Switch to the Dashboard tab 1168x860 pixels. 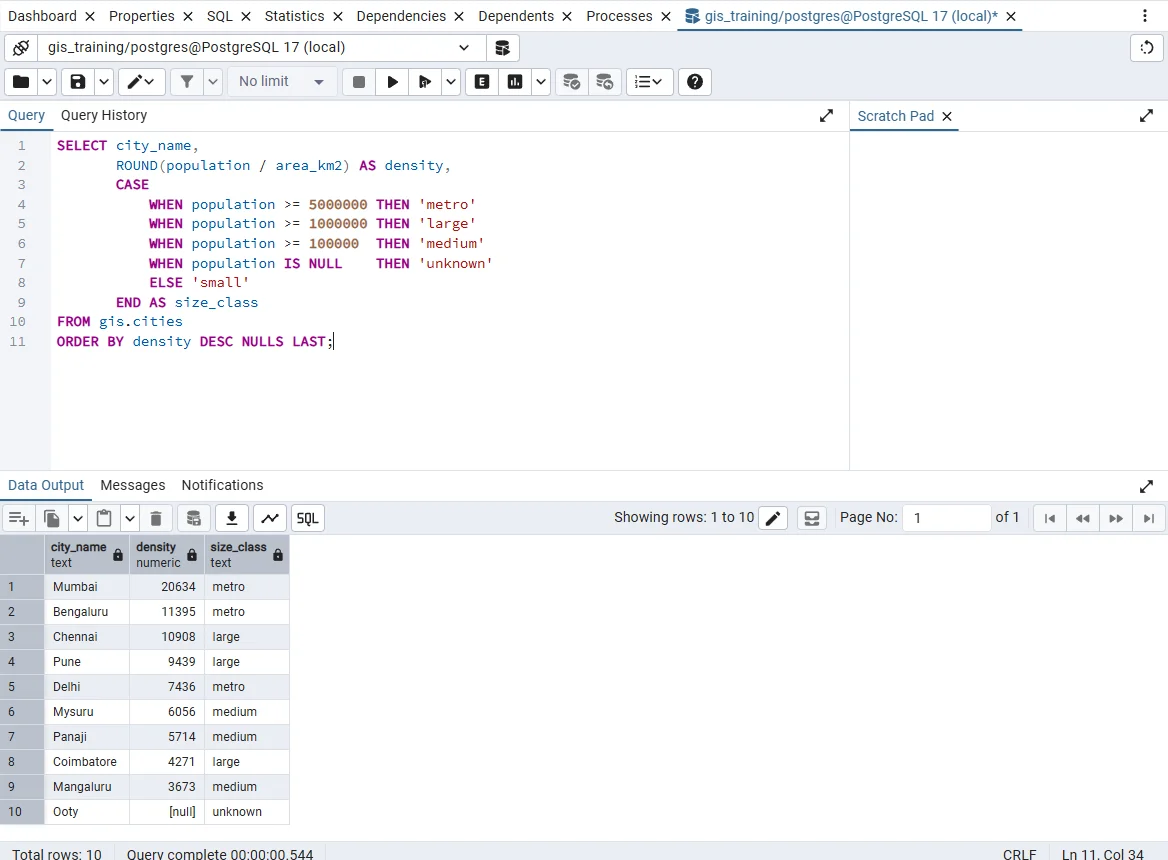click(x=42, y=16)
